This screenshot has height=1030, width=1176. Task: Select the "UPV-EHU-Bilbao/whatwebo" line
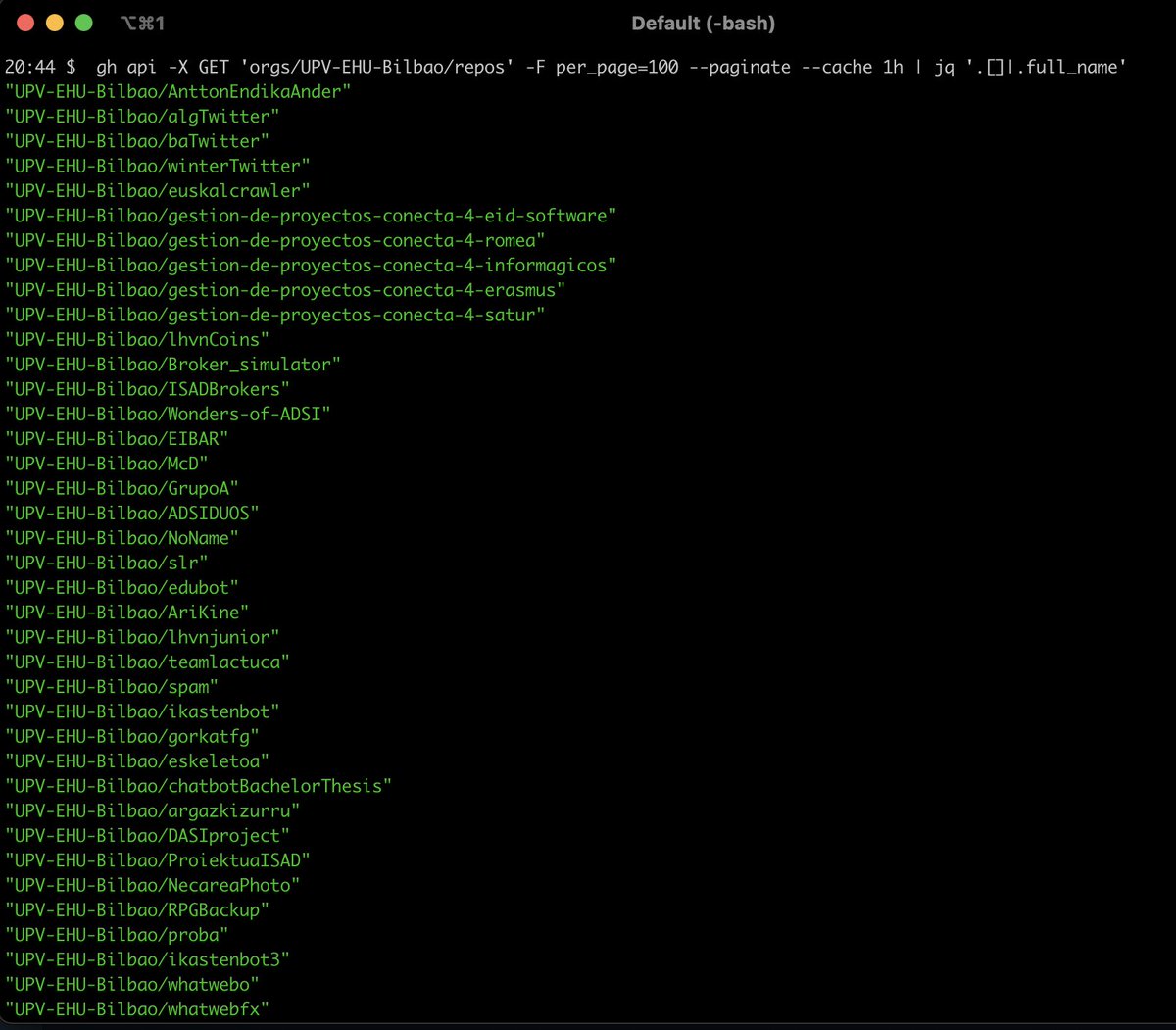[132, 985]
